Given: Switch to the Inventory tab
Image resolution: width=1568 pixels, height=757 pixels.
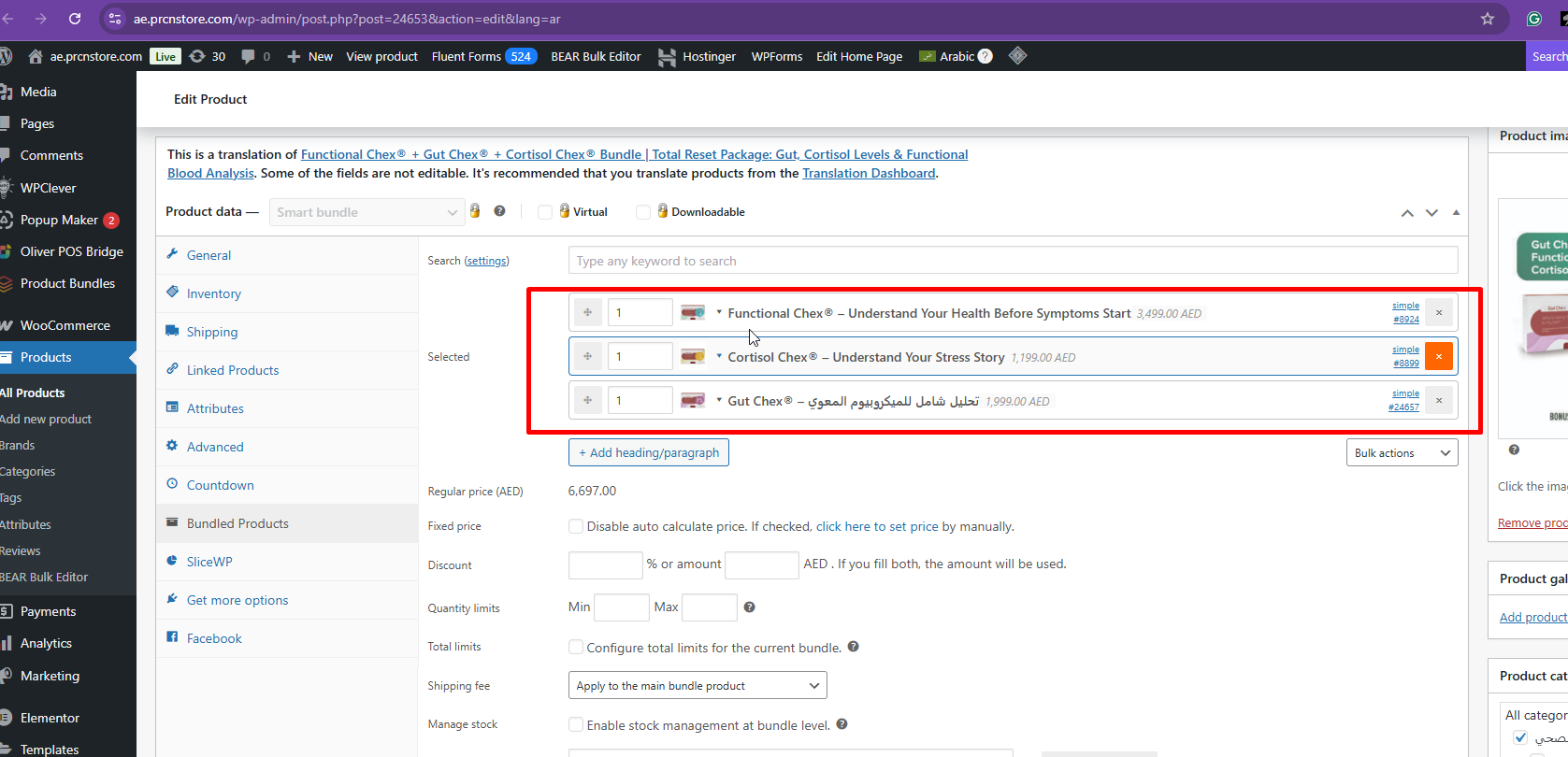Looking at the screenshot, I should [213, 293].
